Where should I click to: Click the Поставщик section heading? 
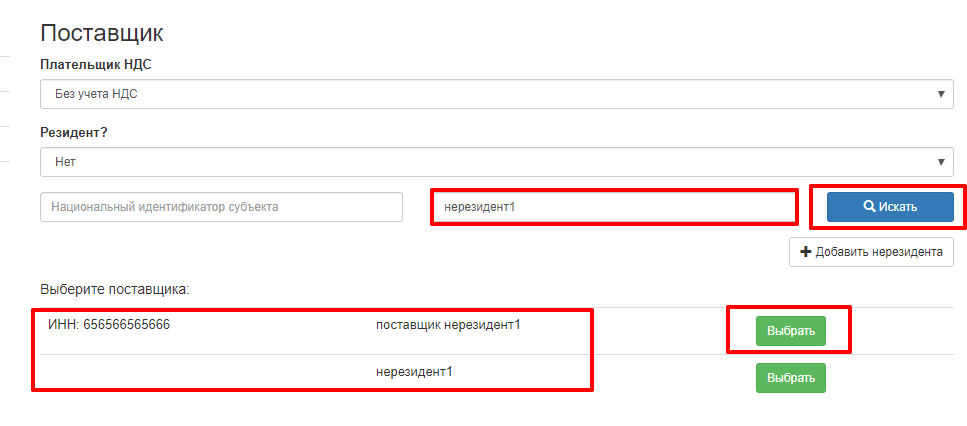(x=101, y=33)
